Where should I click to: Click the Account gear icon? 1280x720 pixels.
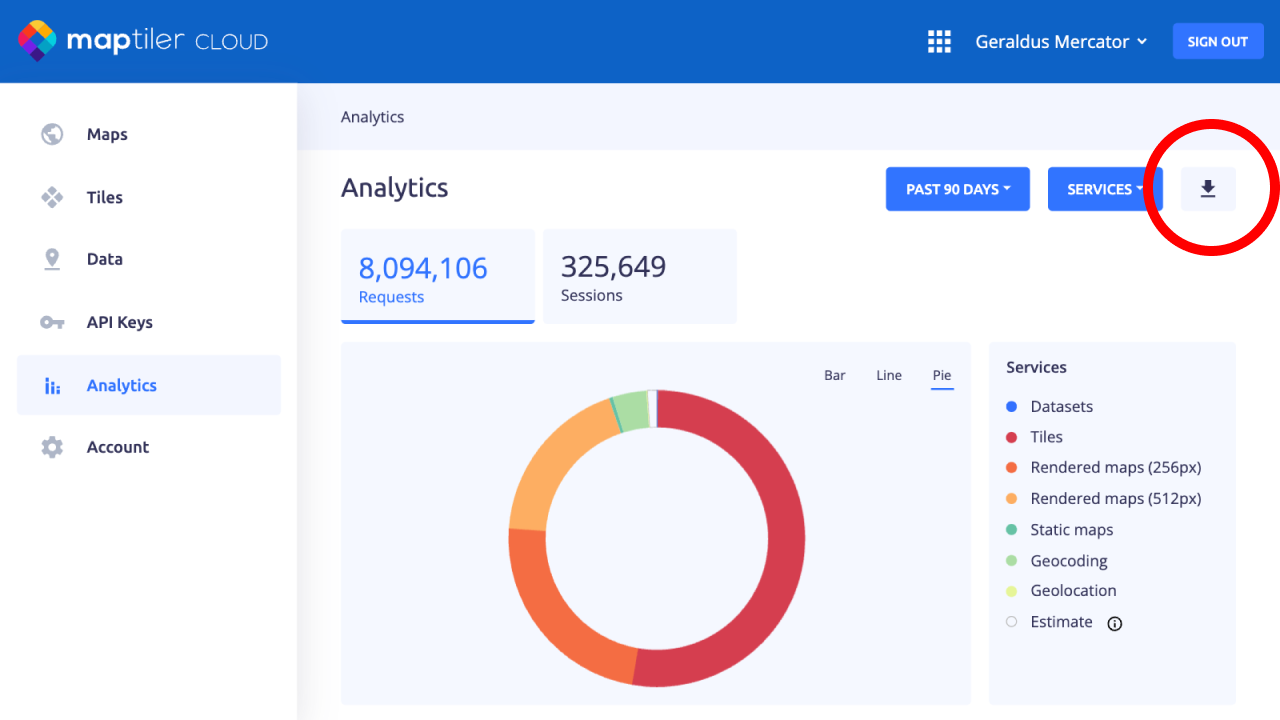point(52,447)
